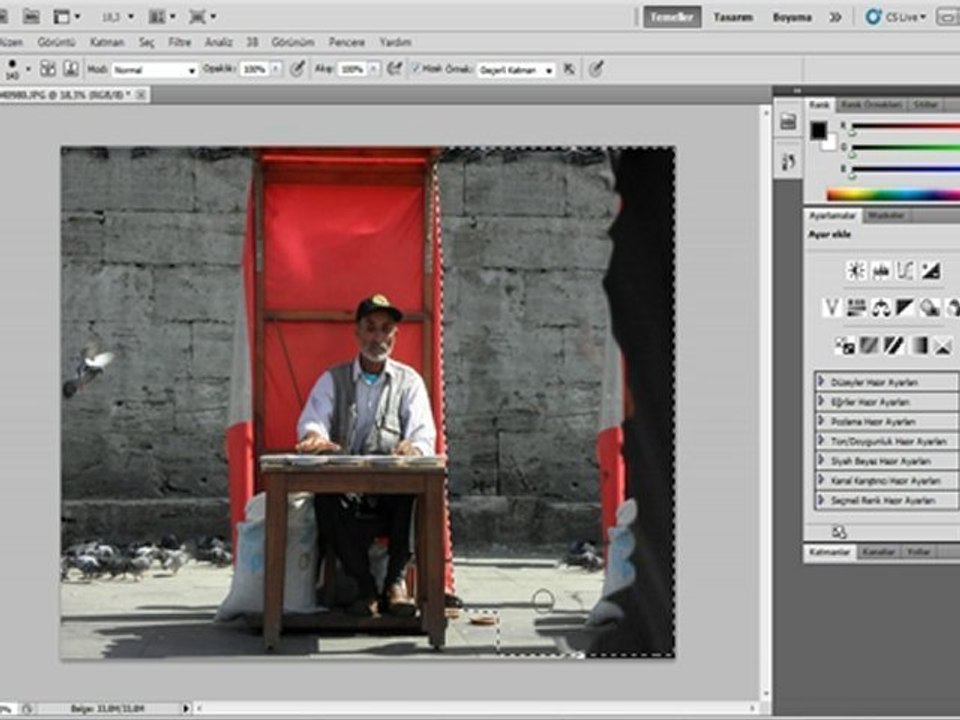Screen dimensions: 960x720
Task: Open the Filtre menu
Action: pos(179,42)
